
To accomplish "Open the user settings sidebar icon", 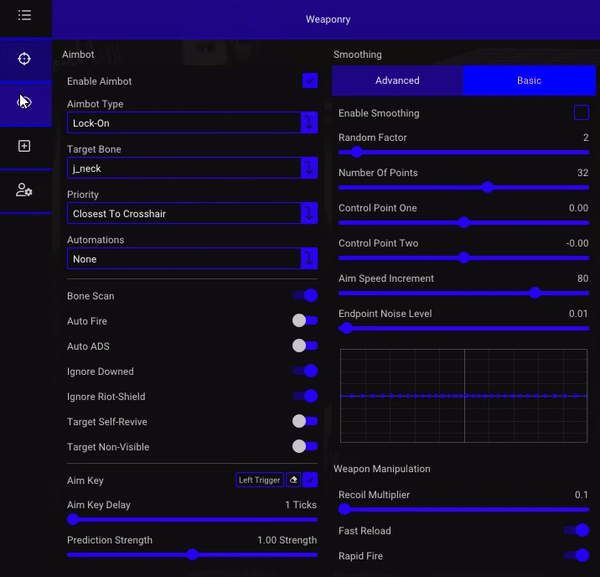I will coord(24,190).
